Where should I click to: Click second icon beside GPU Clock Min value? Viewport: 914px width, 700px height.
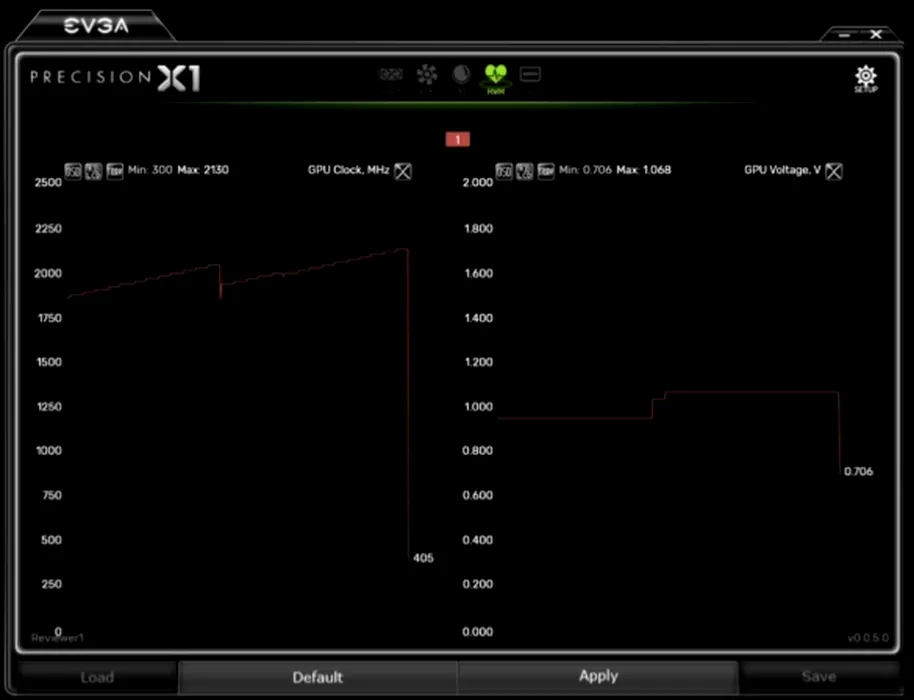93,171
